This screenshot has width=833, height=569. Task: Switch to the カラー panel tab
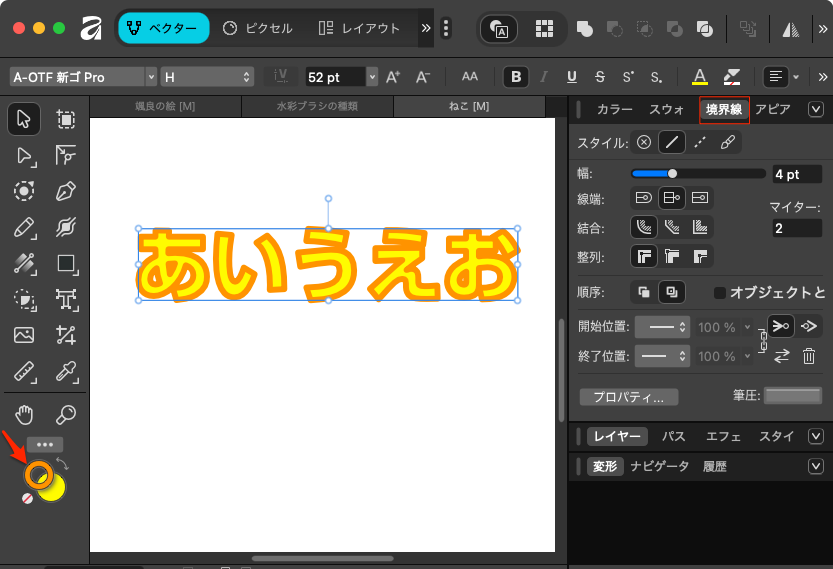point(614,110)
